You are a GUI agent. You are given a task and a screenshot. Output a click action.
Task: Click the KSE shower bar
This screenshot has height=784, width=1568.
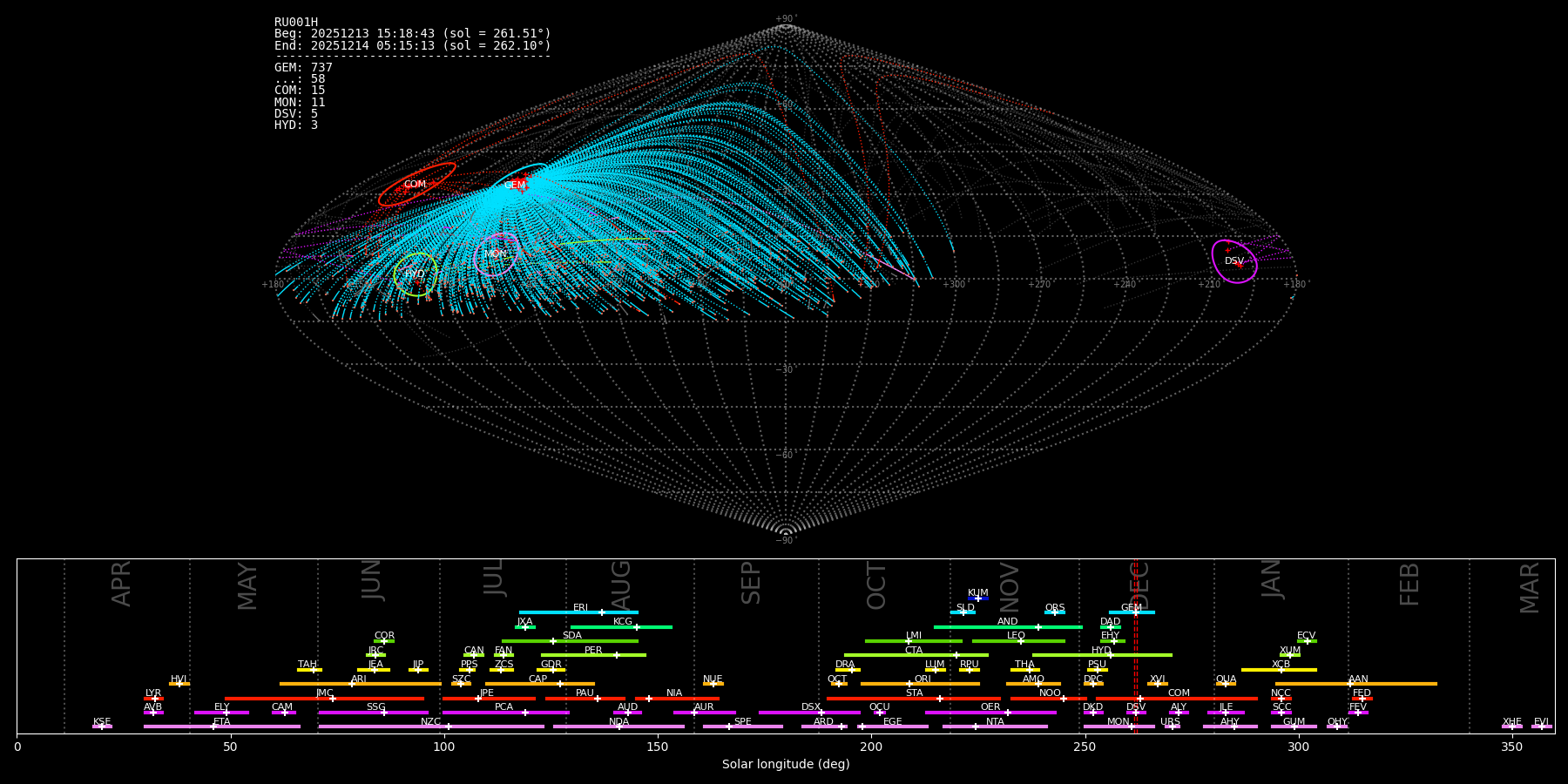102,727
